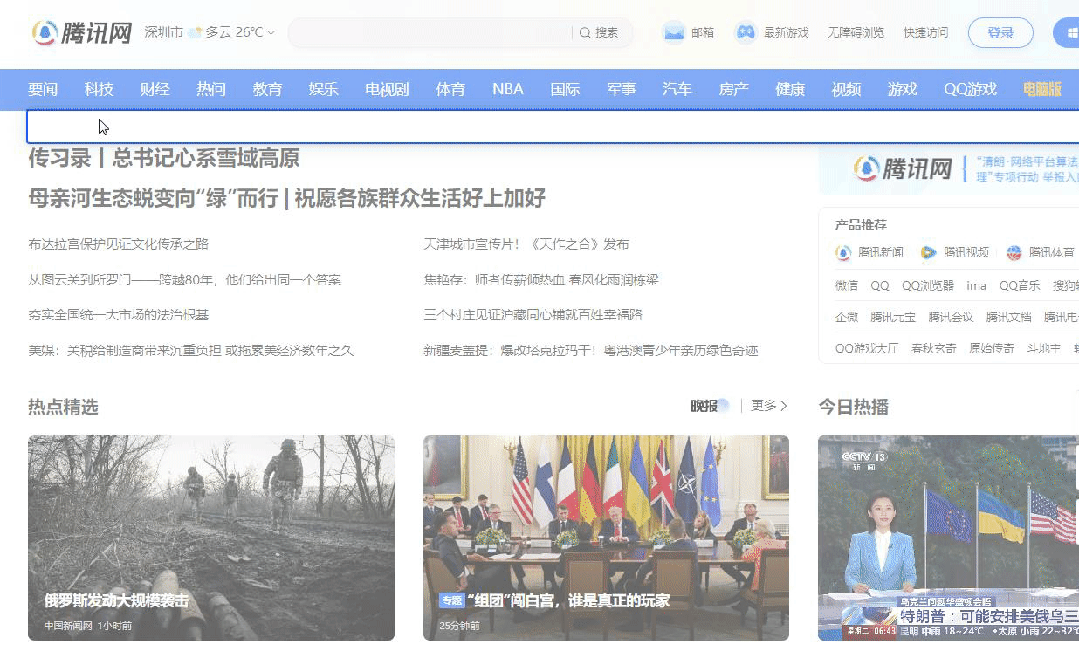
Task: Go to the 军事 channel
Action: coord(621,89)
